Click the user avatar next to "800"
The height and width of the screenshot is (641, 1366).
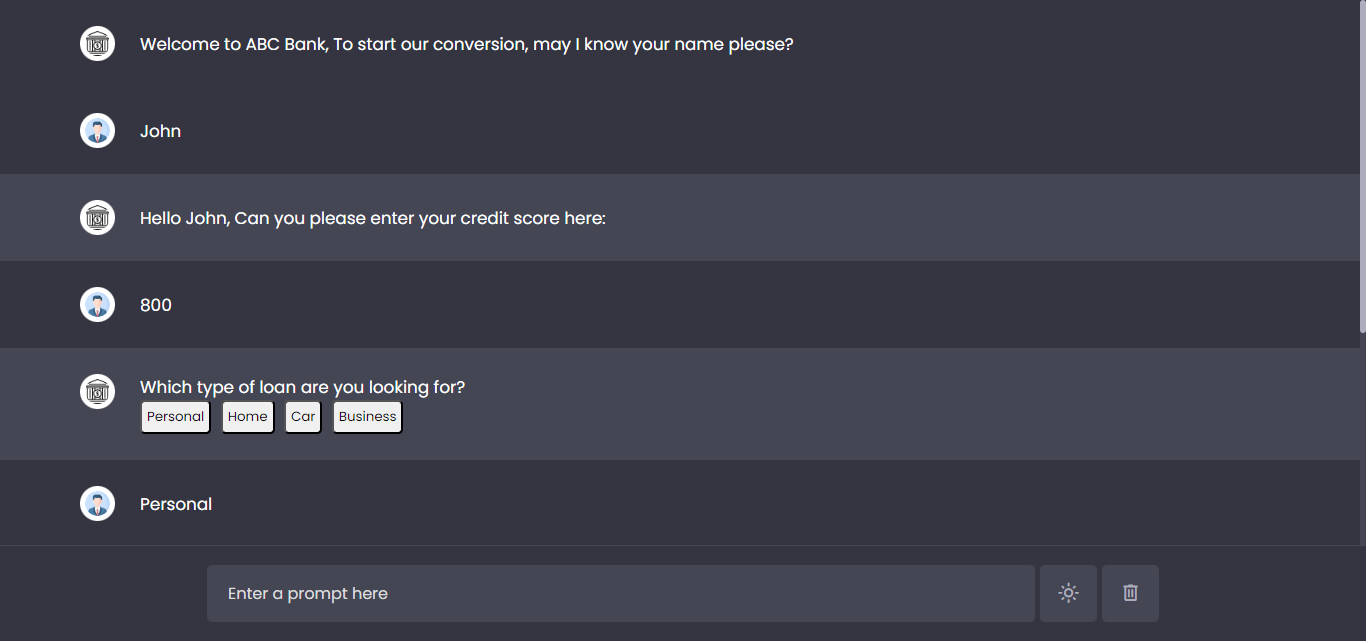[97, 305]
